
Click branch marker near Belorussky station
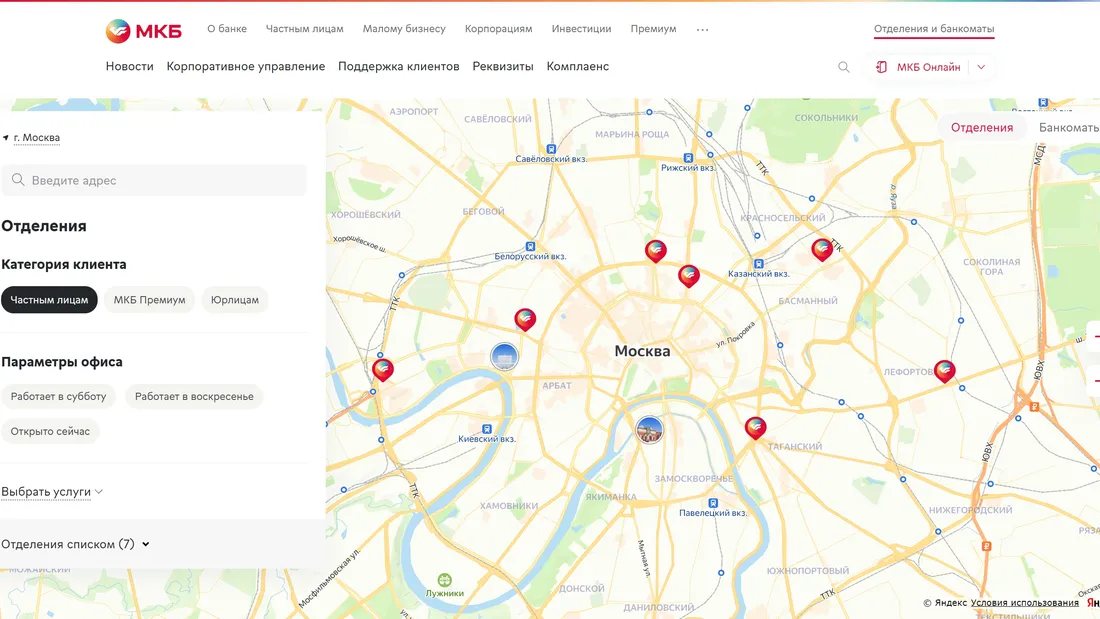pos(525,319)
